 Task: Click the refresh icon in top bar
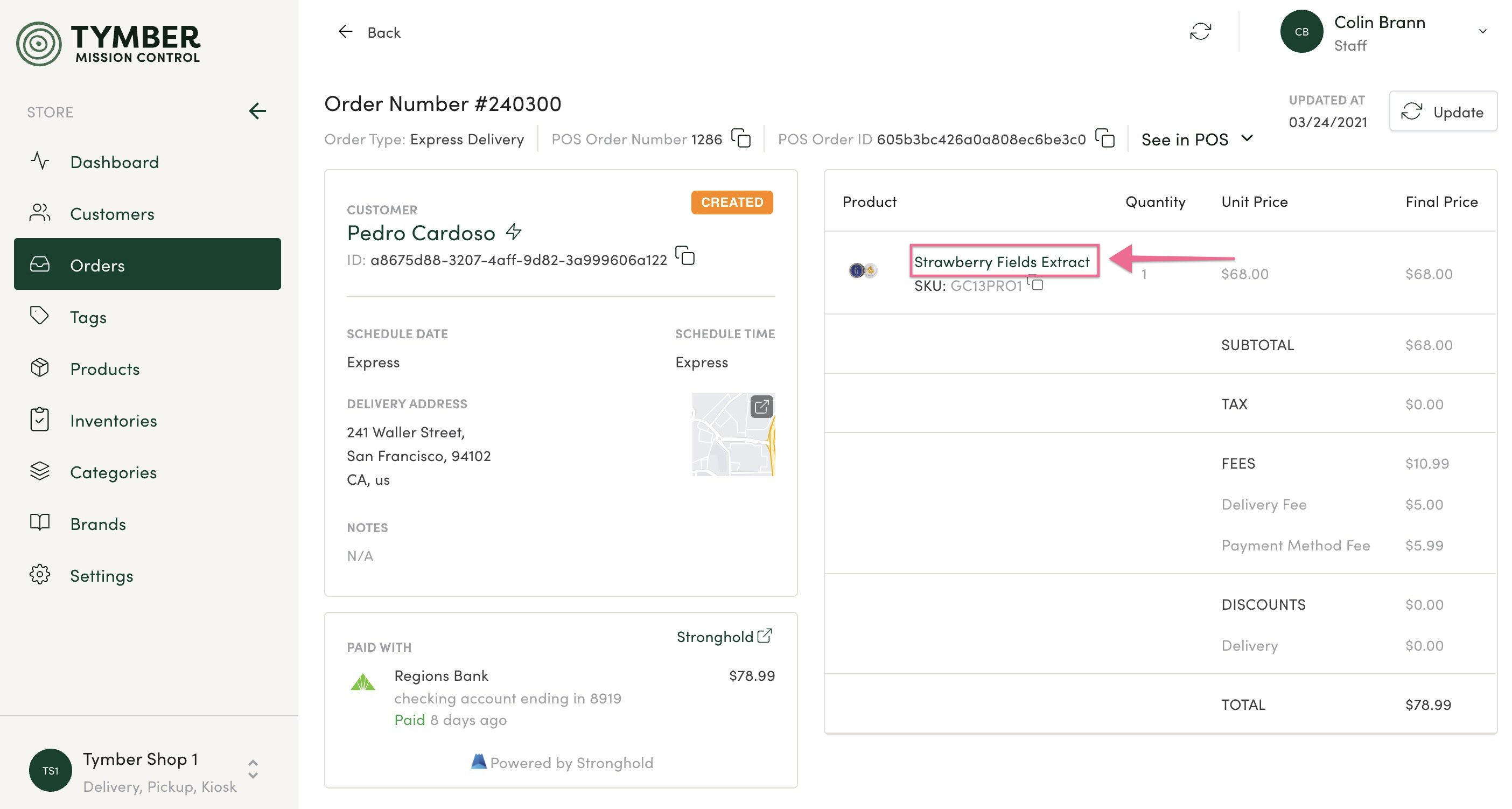tap(1200, 31)
